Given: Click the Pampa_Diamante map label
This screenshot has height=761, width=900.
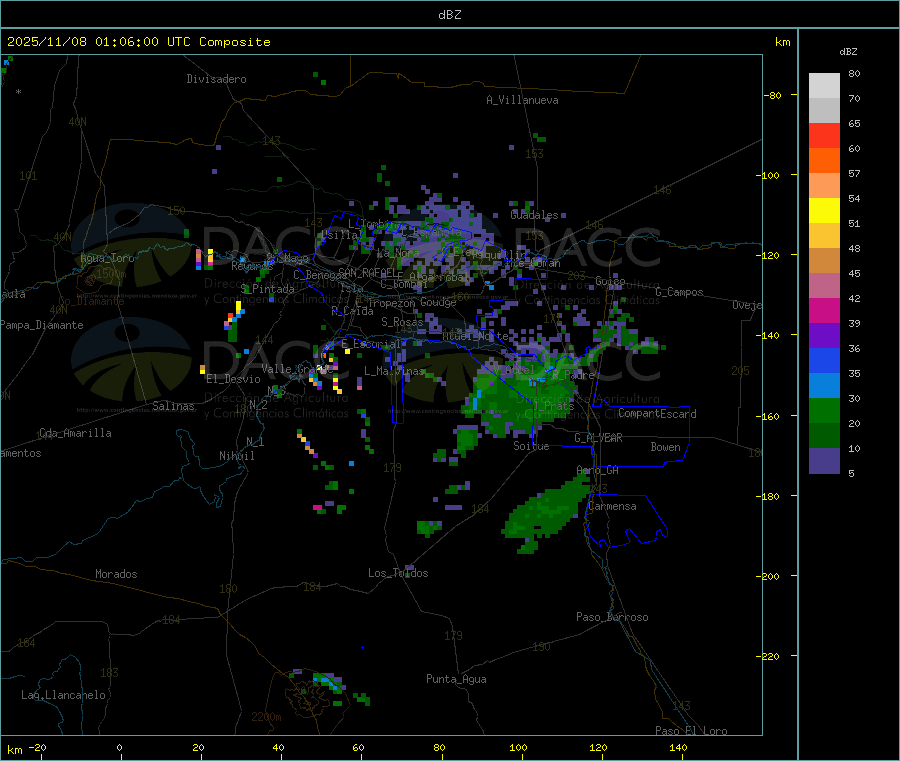Looking at the screenshot, I should [41, 325].
